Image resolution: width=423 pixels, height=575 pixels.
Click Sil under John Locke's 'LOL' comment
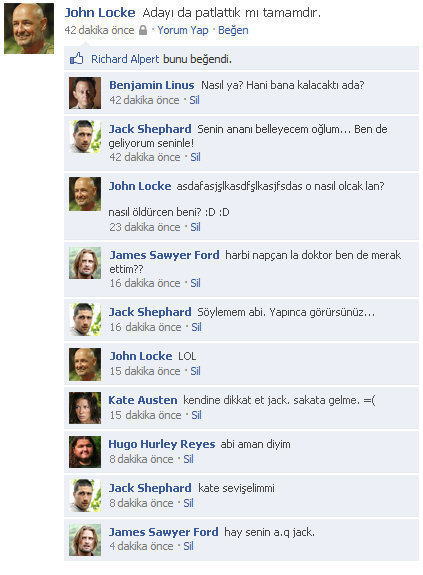(x=195, y=371)
